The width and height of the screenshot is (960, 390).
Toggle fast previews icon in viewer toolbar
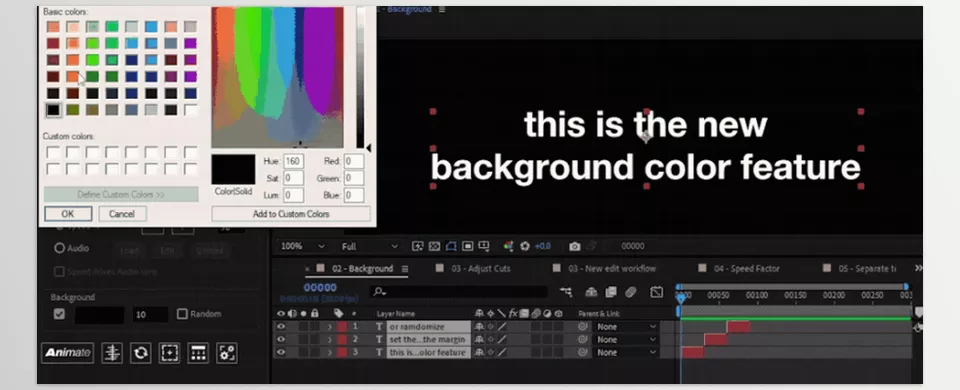418,246
